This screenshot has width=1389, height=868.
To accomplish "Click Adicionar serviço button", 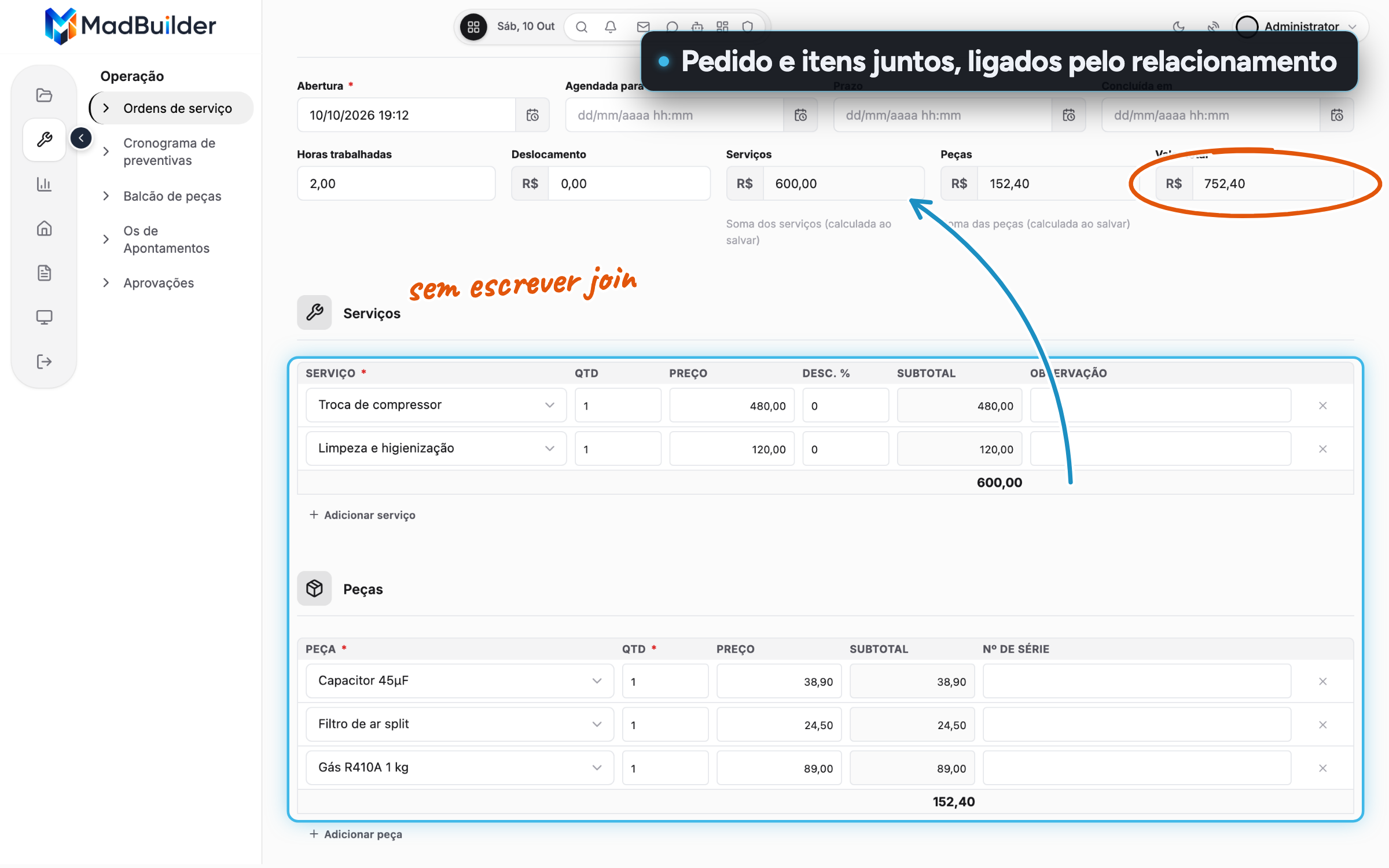I will (x=362, y=515).
